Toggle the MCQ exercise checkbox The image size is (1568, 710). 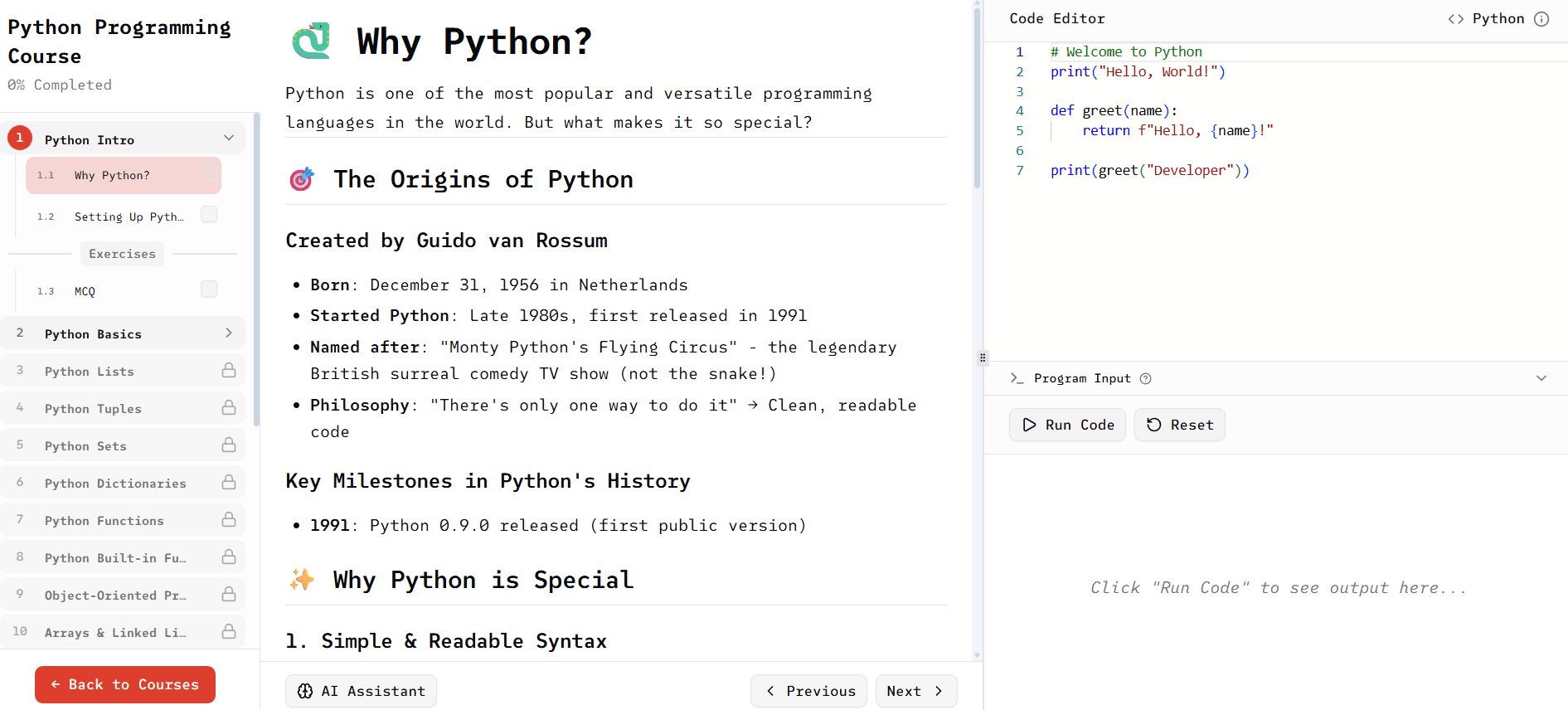pyautogui.click(x=209, y=289)
